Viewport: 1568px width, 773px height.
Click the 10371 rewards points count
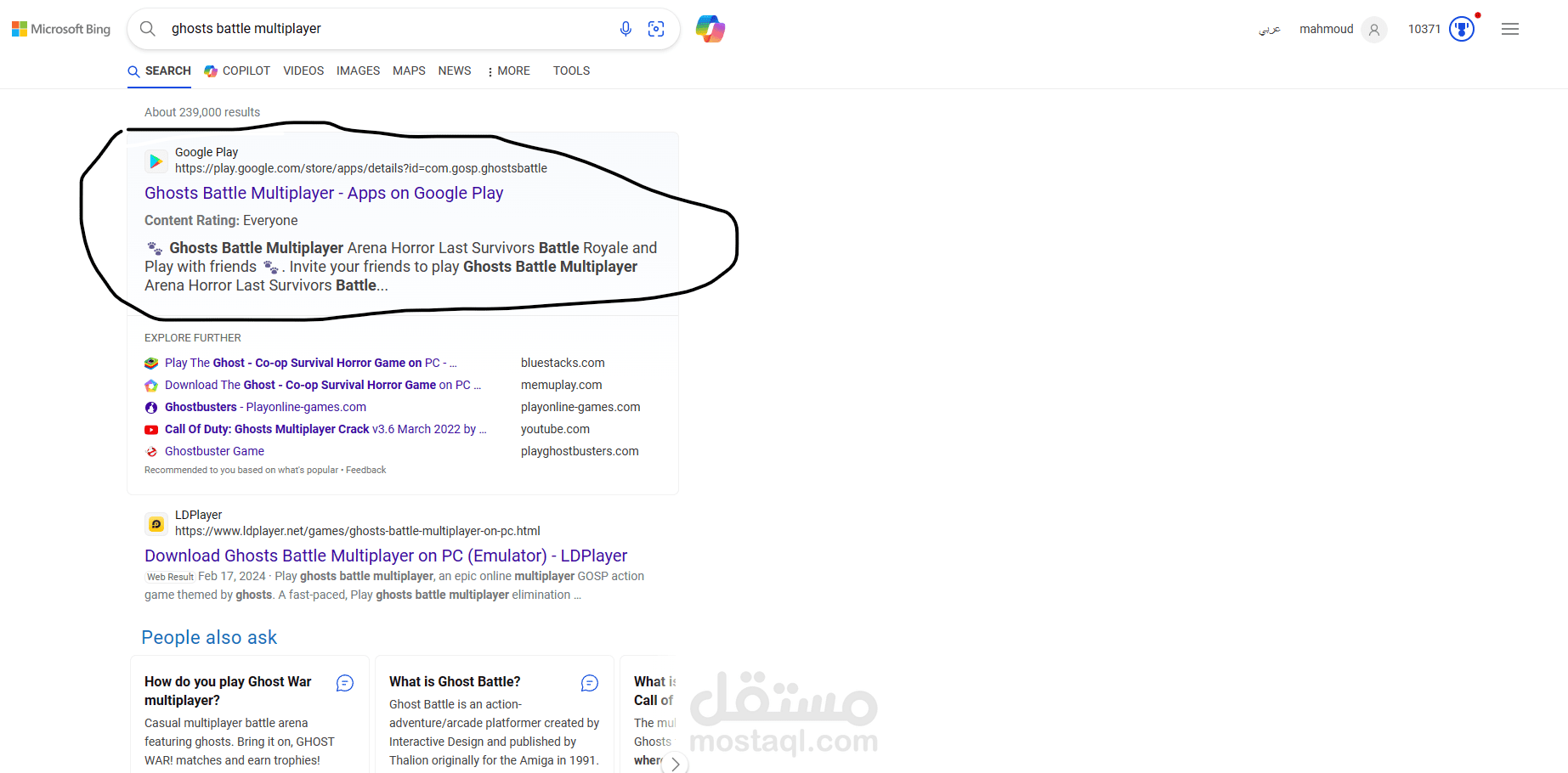[1424, 29]
